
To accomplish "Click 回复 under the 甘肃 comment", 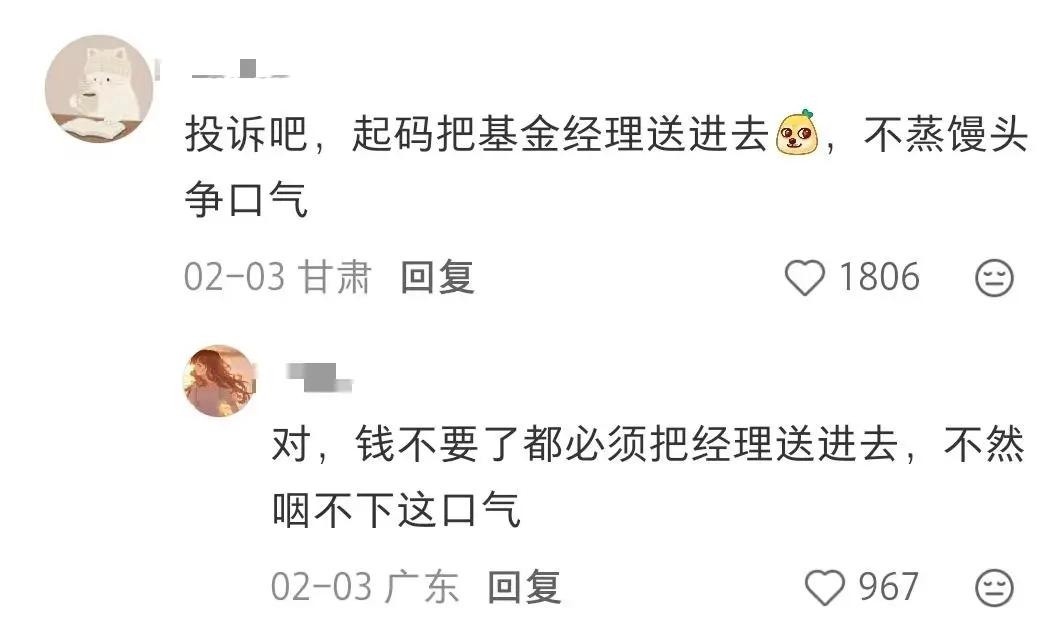I will 437,277.
